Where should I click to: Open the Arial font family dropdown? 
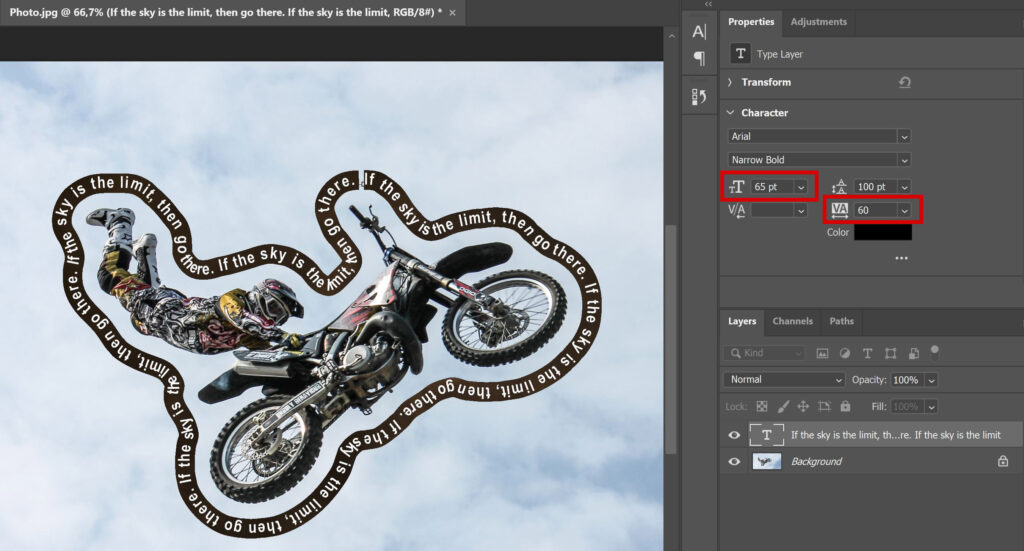point(904,136)
